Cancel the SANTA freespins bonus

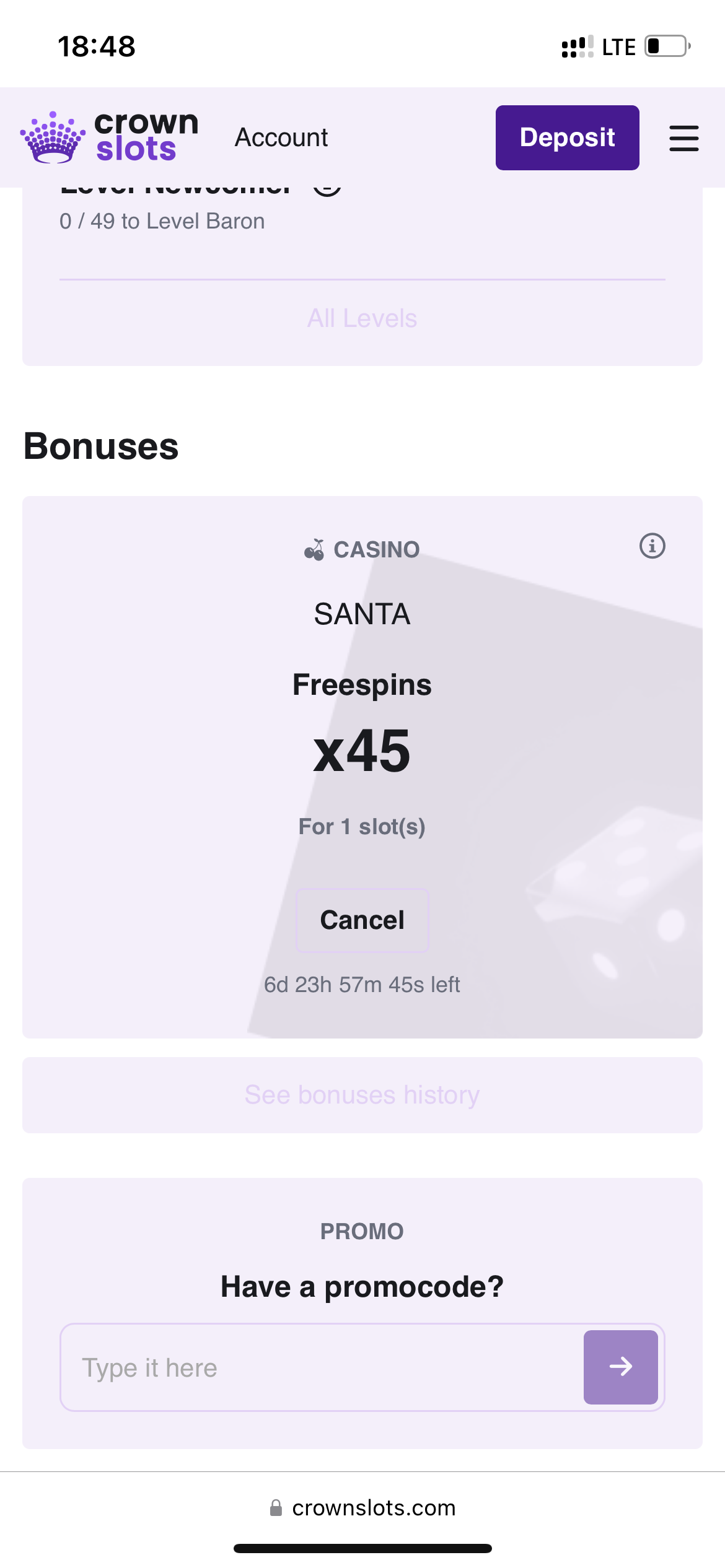tap(362, 920)
